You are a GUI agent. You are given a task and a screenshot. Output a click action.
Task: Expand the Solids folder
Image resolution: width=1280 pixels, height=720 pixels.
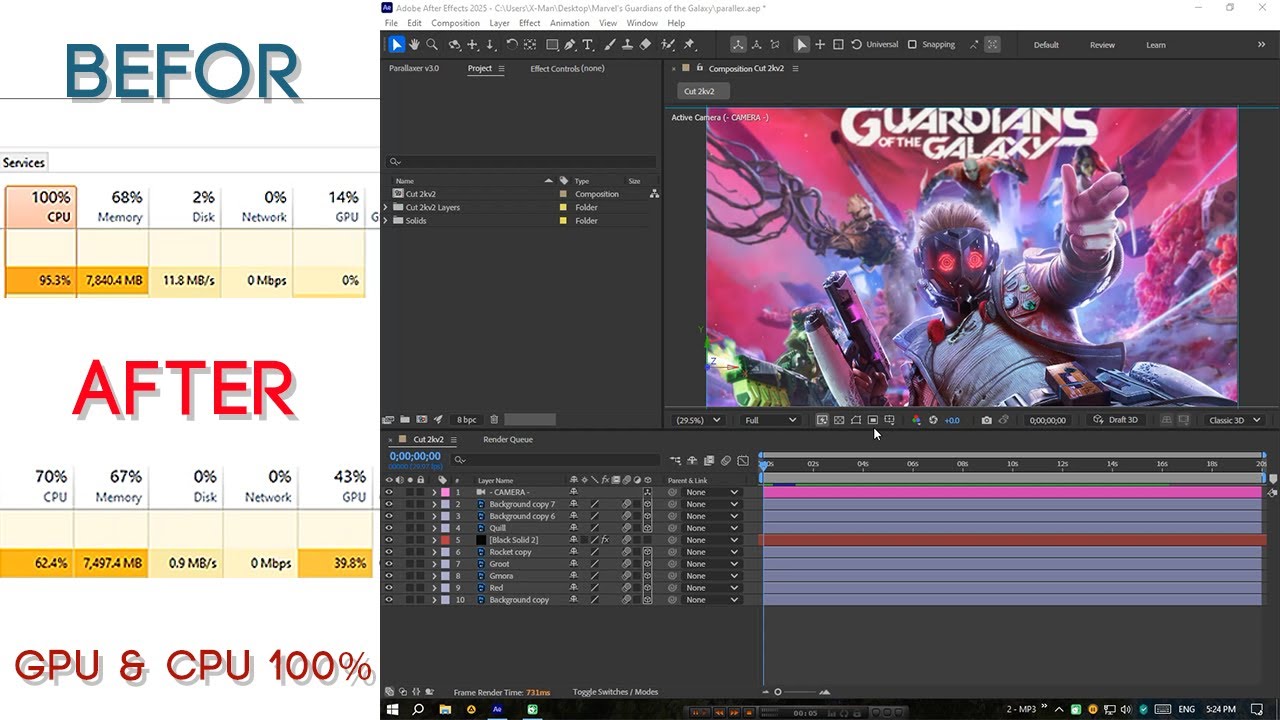point(386,220)
